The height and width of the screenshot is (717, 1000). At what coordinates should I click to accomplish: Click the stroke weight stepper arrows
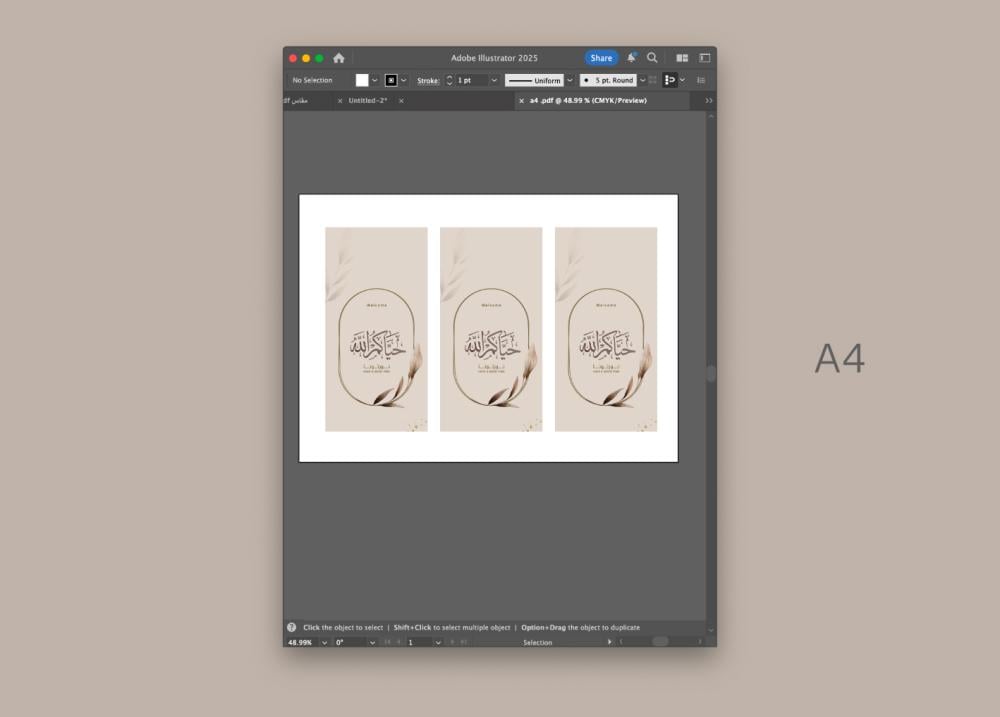449,80
